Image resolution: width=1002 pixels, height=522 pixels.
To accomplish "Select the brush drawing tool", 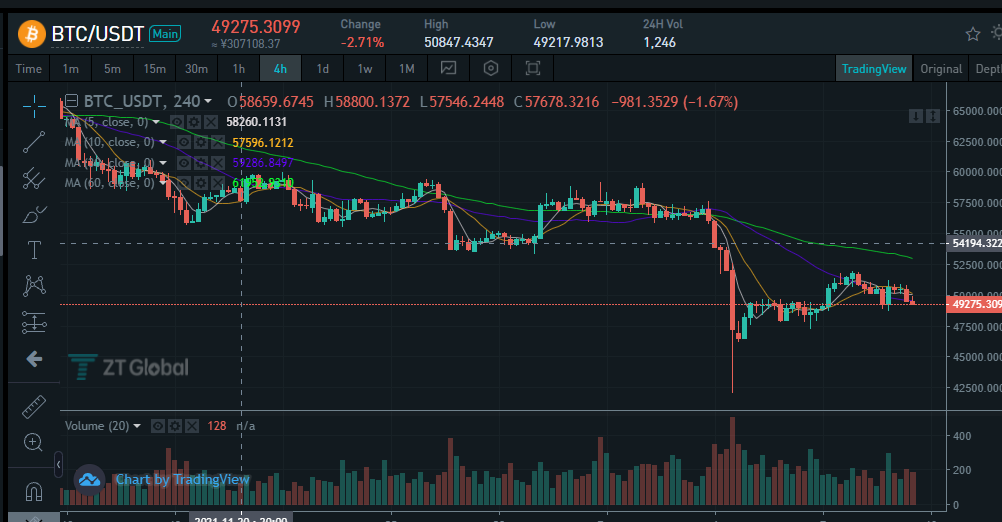I will [x=34, y=214].
